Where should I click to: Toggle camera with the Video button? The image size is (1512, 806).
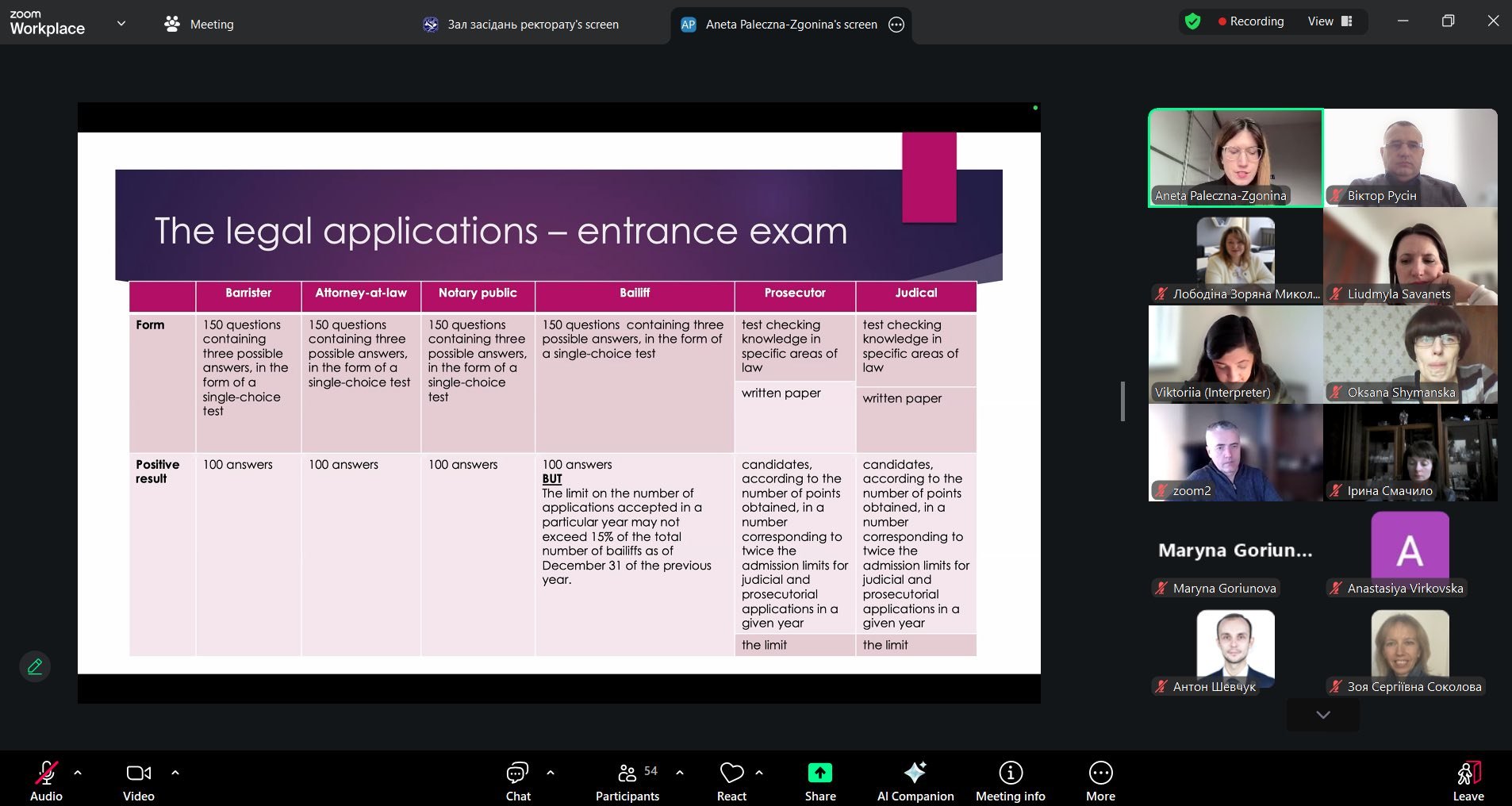click(139, 781)
